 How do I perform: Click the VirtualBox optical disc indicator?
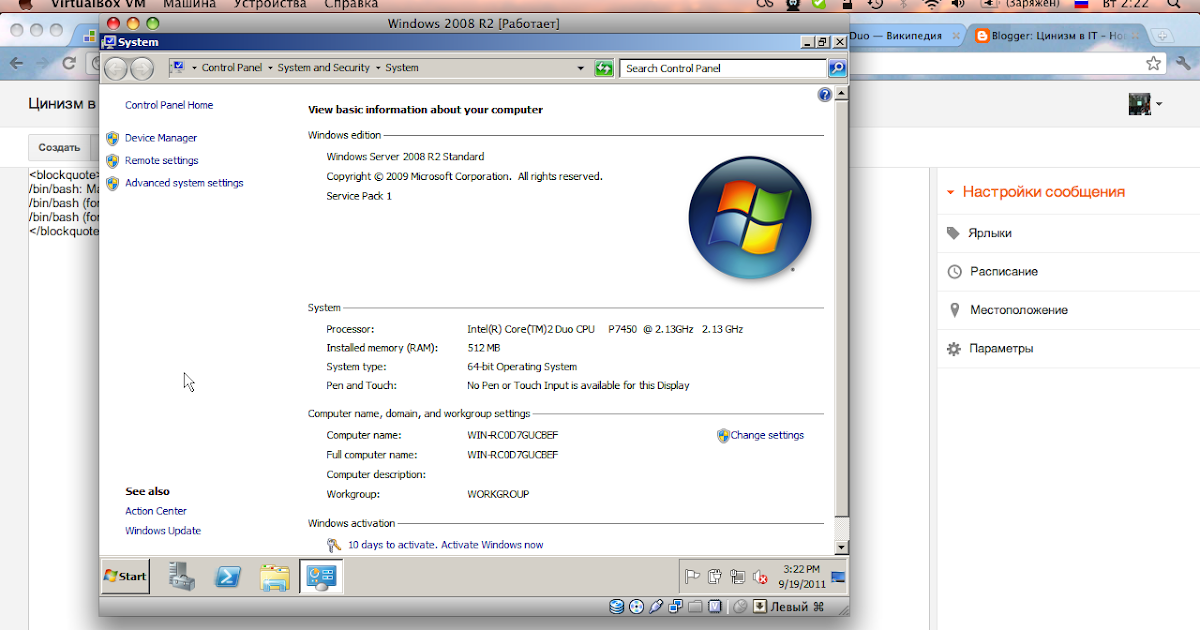pos(636,606)
